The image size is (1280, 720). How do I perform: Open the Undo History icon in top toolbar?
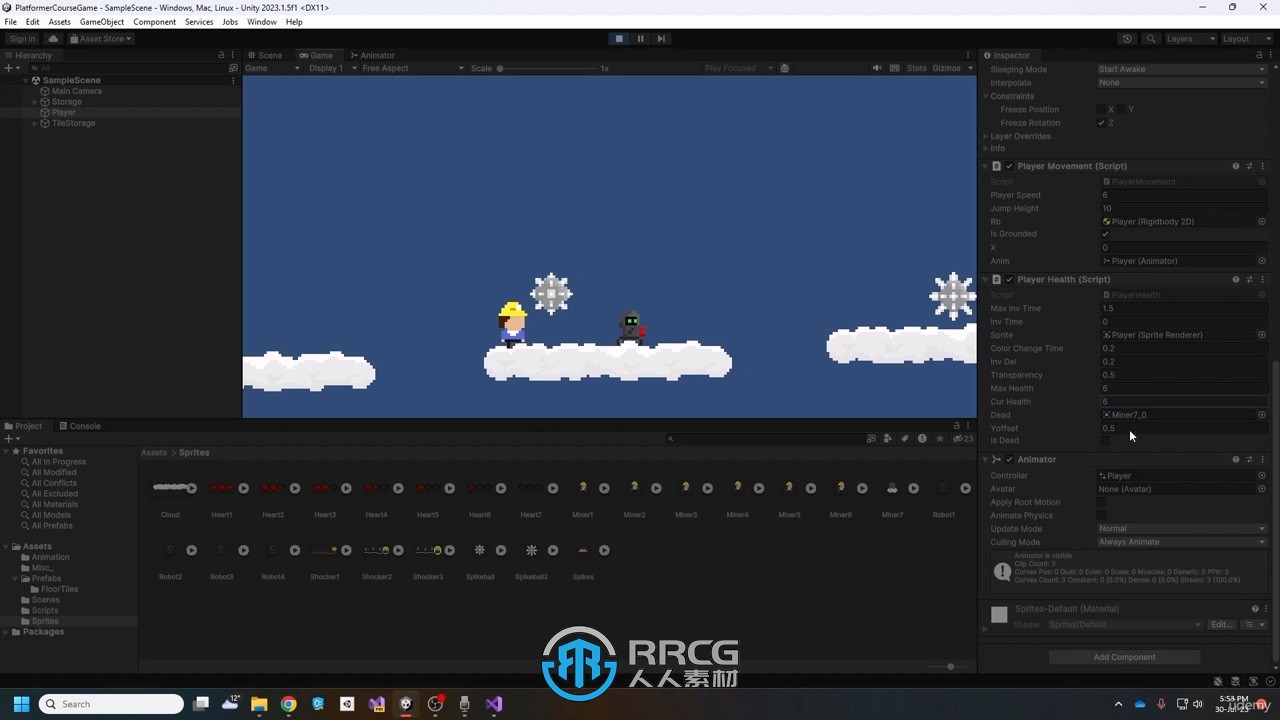click(1127, 39)
